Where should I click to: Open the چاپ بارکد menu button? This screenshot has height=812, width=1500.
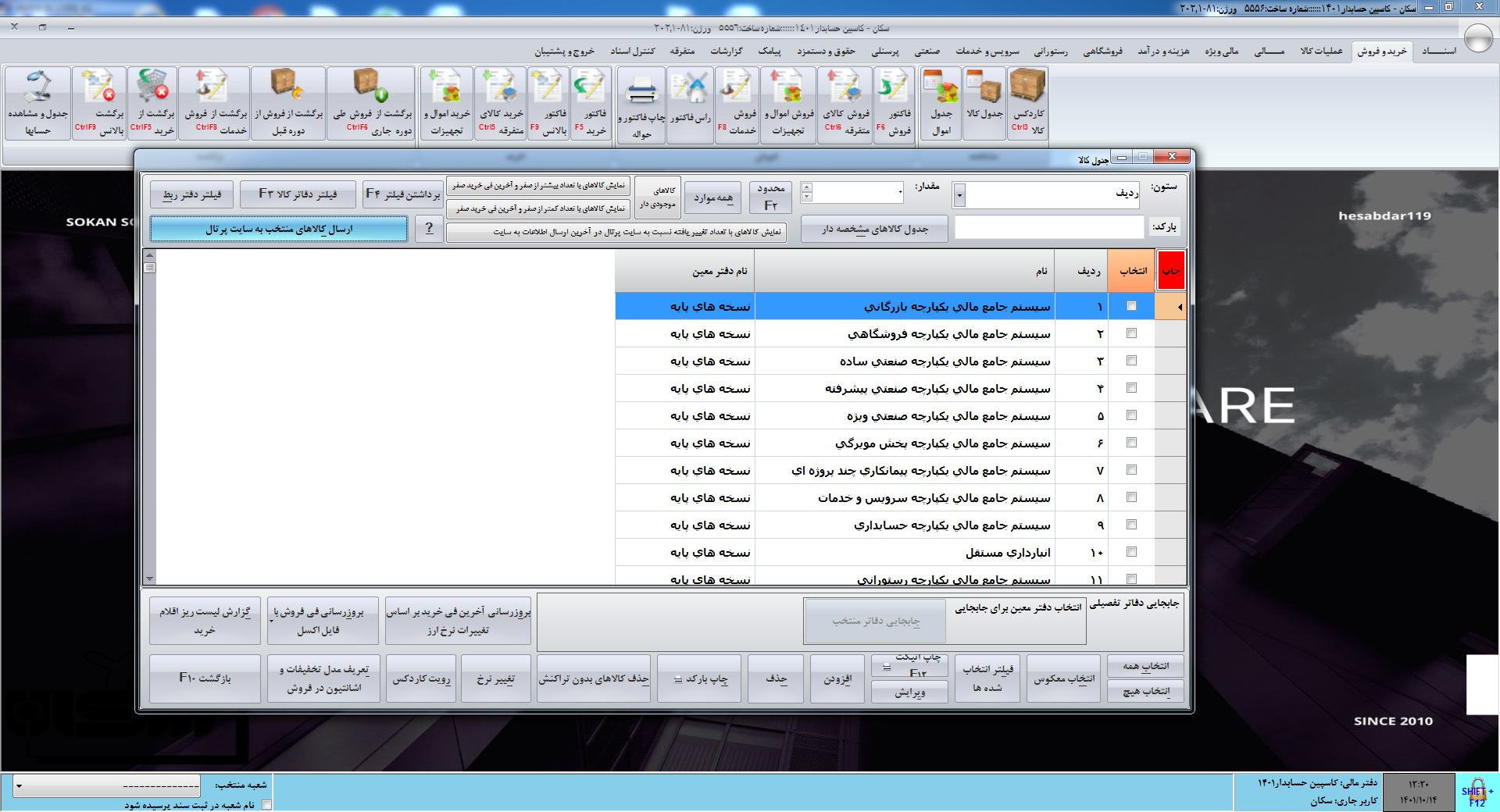(698, 678)
